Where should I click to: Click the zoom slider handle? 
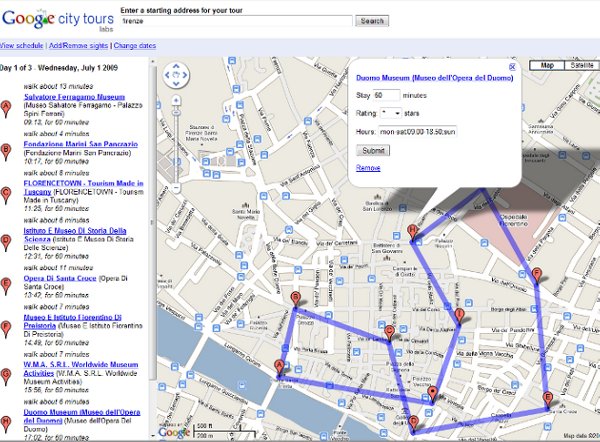click(x=176, y=113)
